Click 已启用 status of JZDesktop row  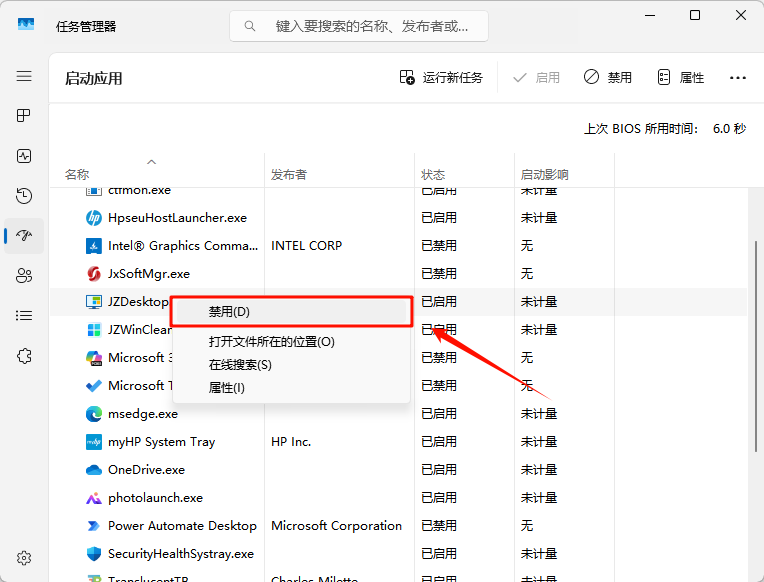[439, 302]
